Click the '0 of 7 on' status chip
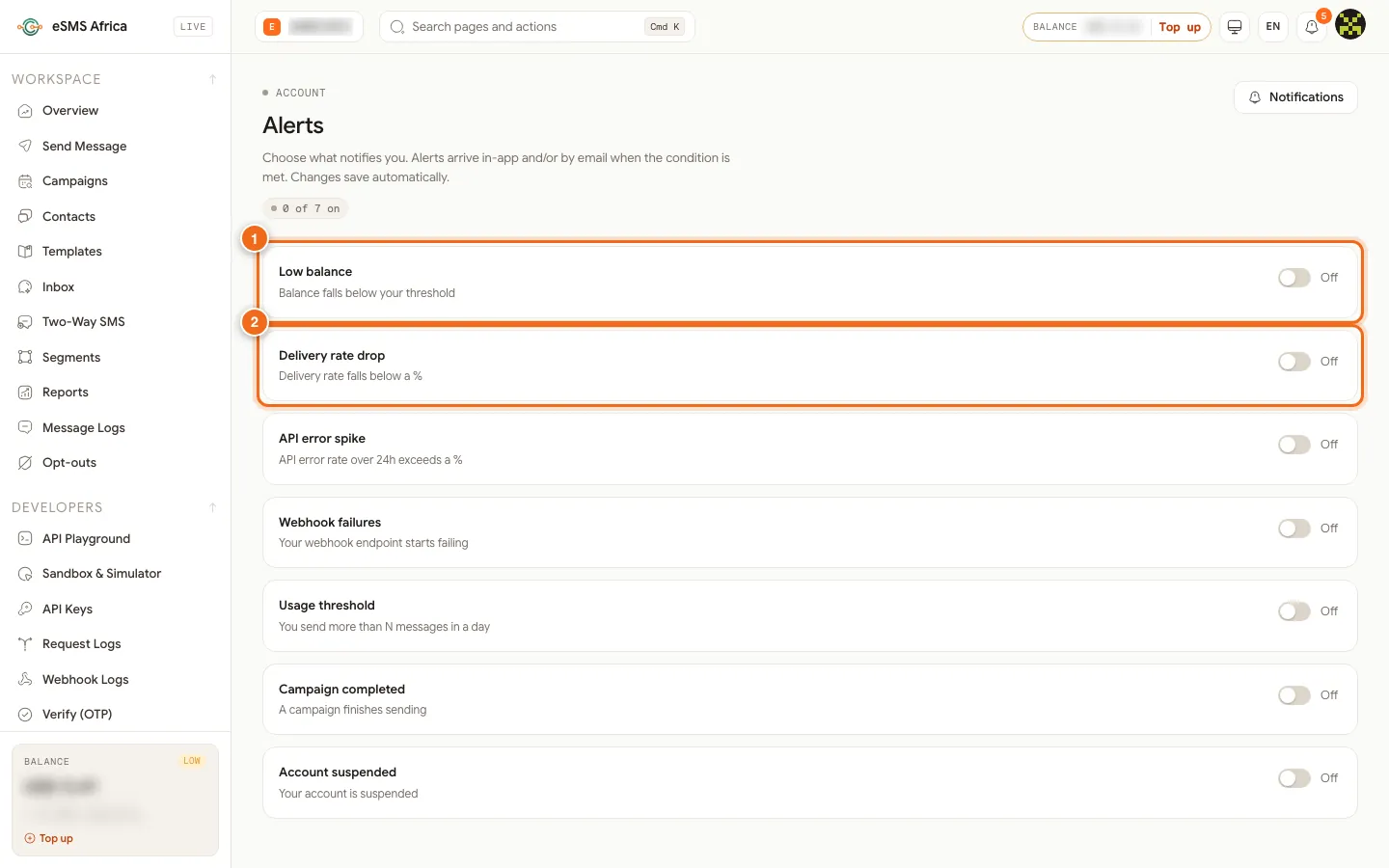The image size is (1389, 868). [306, 208]
